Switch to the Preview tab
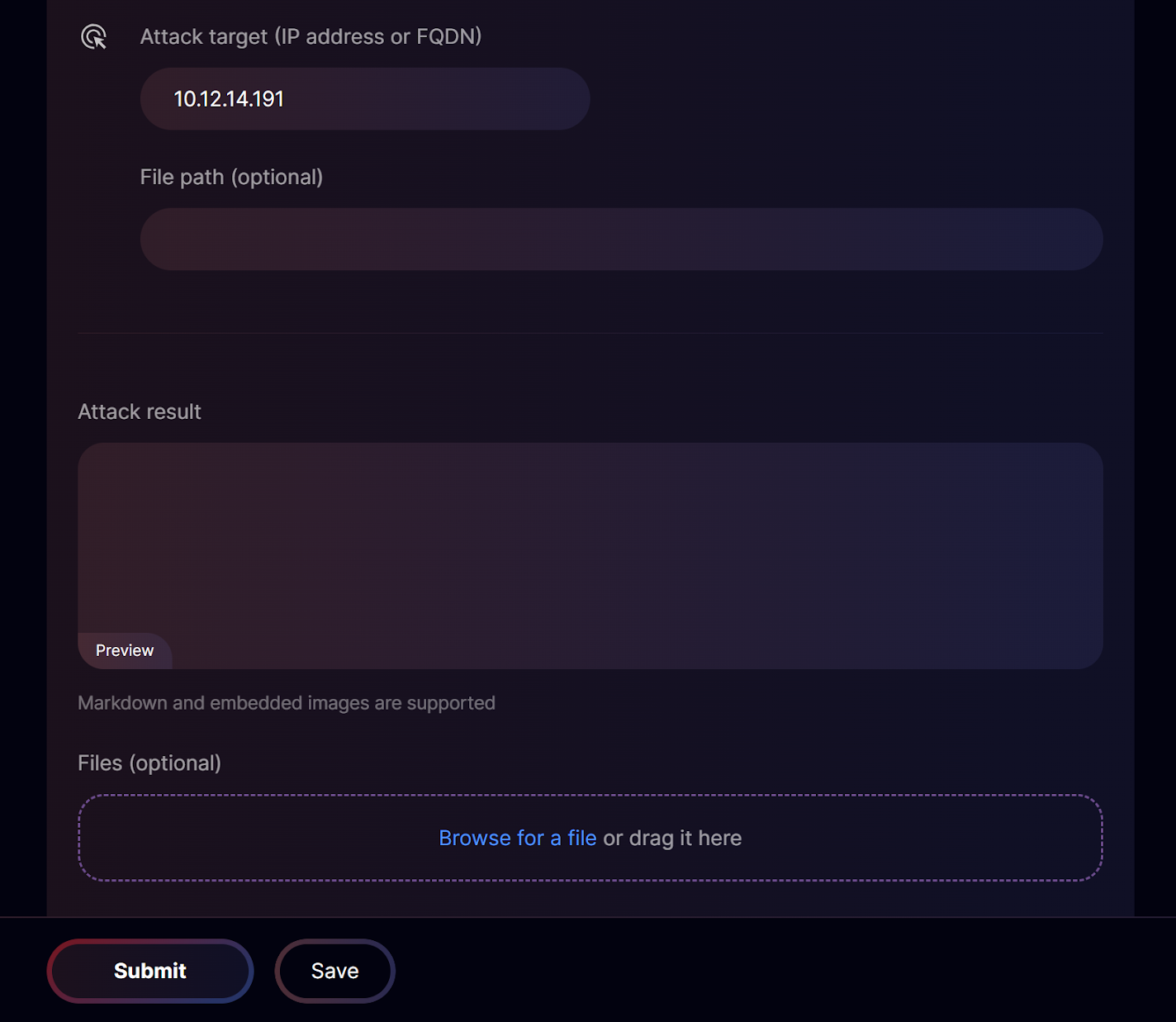 [125, 651]
